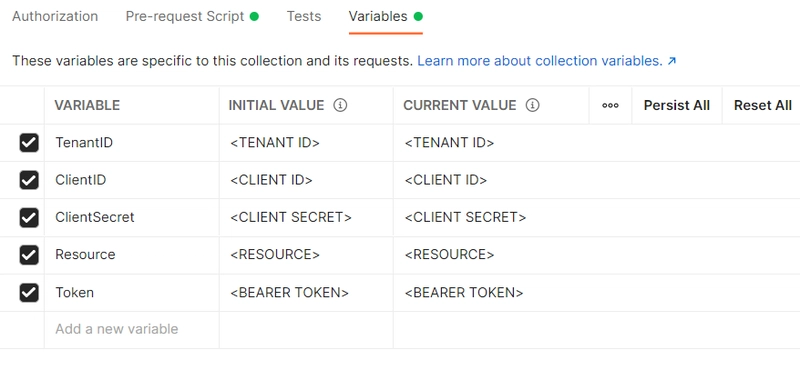Viewport: 800px width, 380px height.
Task: Click the Reset All button
Action: click(762, 105)
